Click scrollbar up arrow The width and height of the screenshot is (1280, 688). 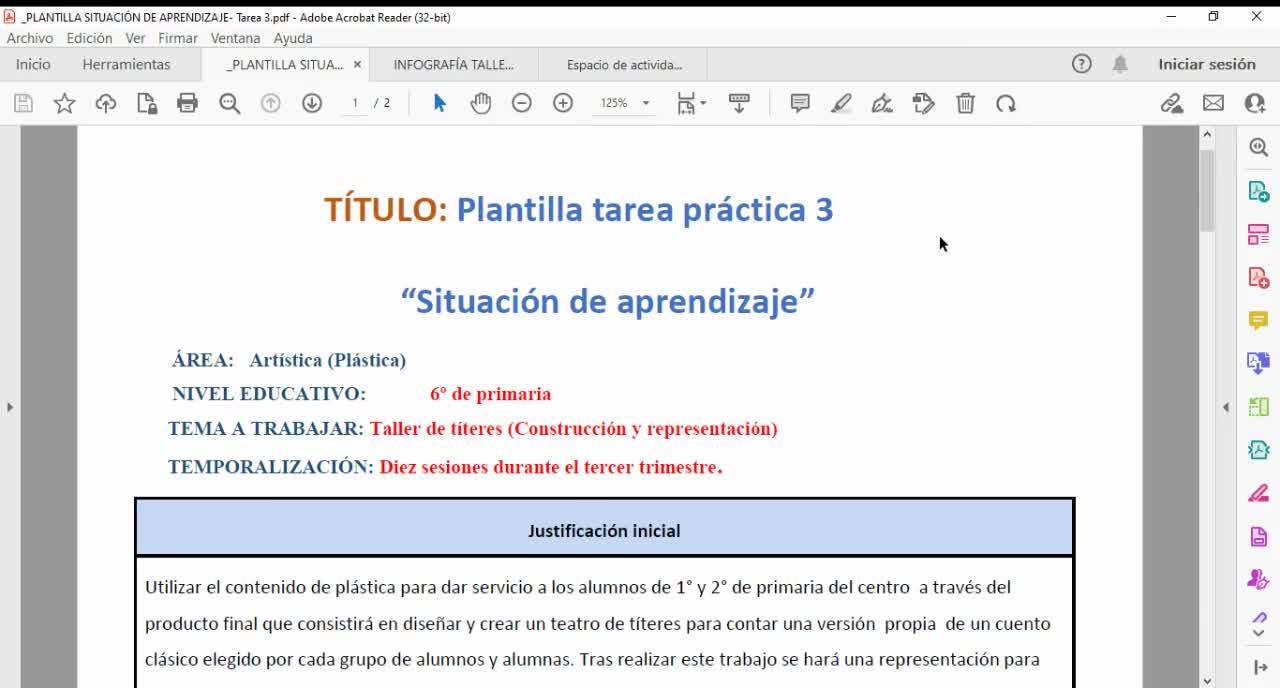pyautogui.click(x=1207, y=134)
